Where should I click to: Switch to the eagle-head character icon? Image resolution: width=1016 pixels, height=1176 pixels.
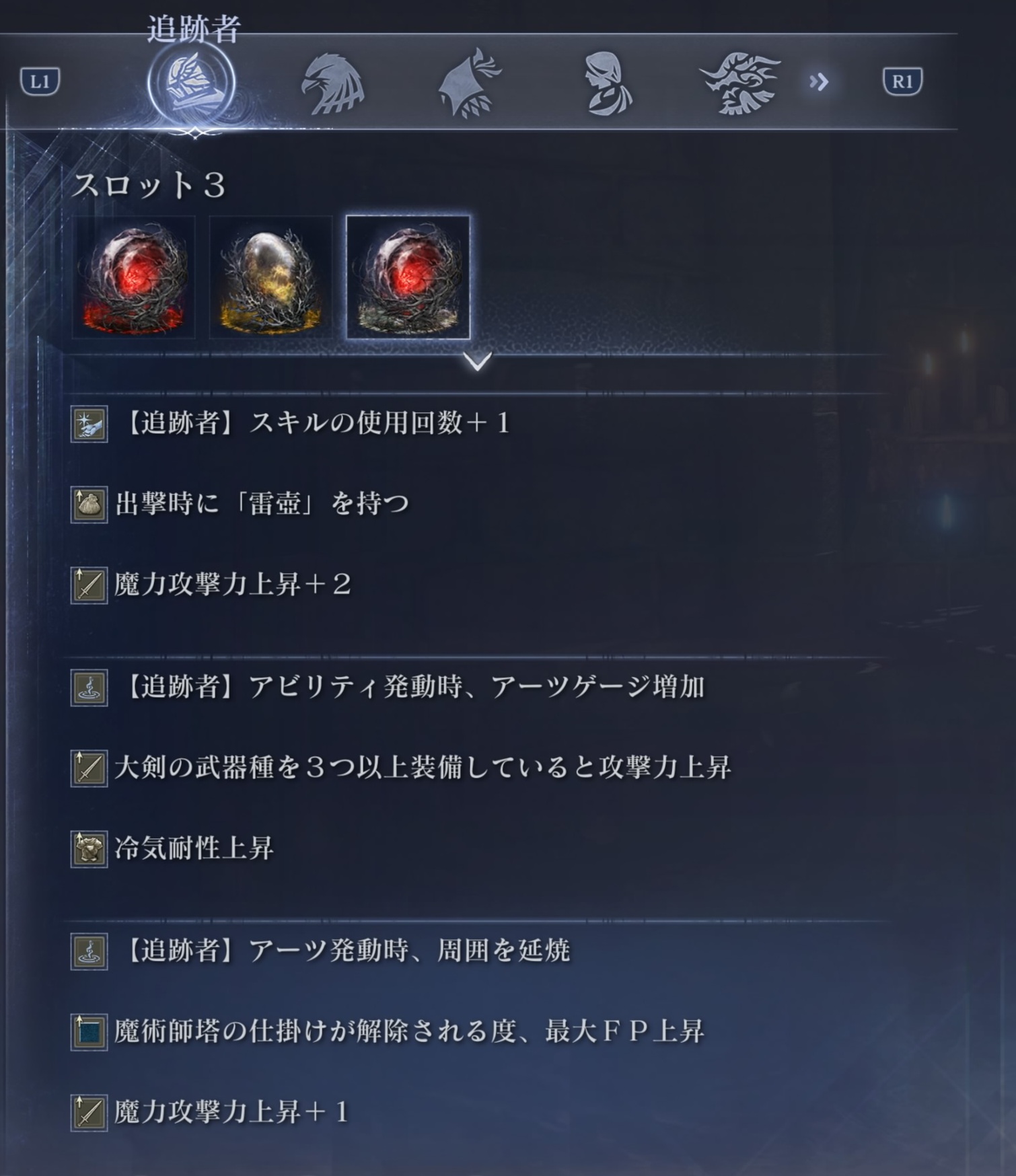click(332, 84)
